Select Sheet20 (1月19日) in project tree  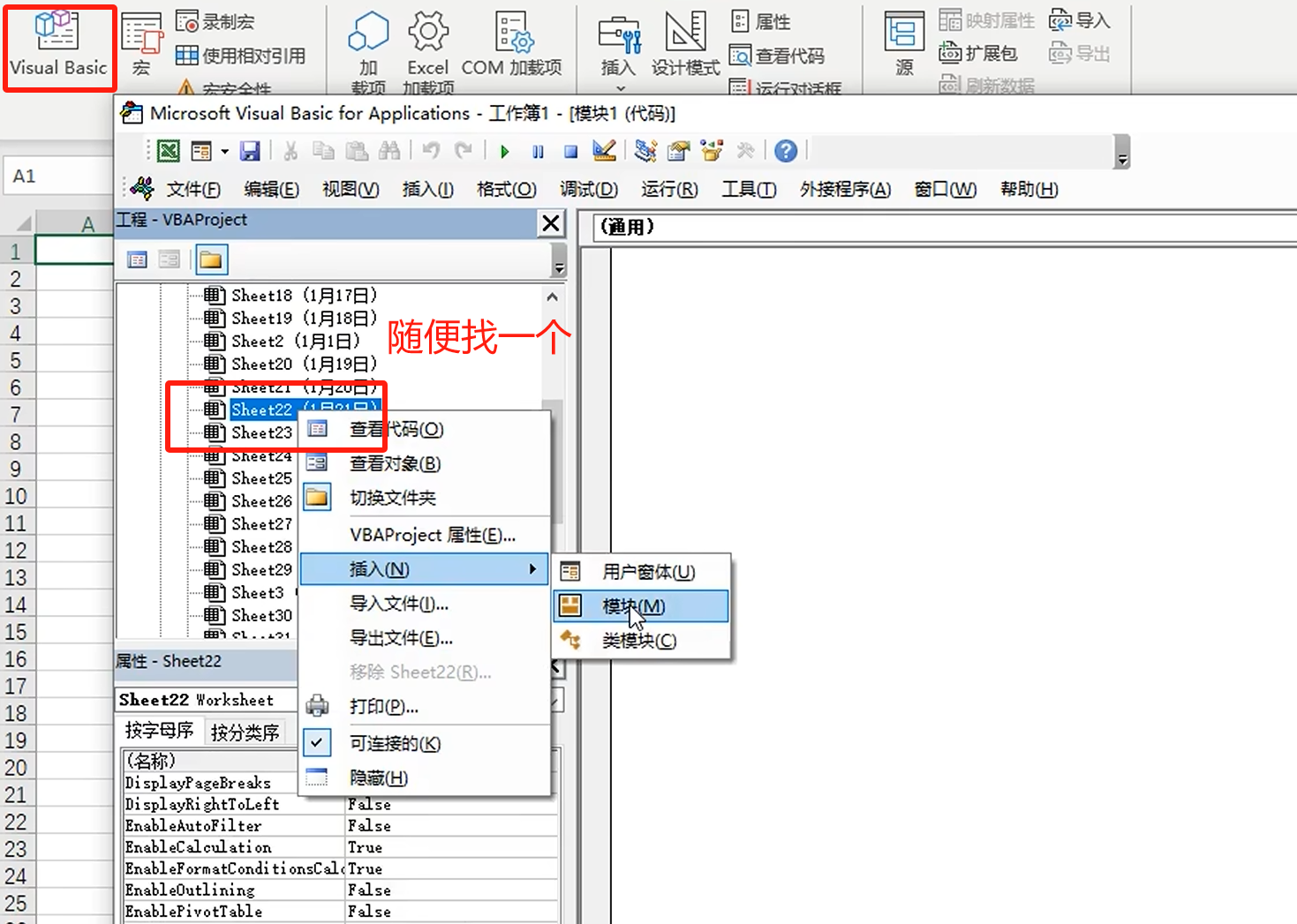[x=290, y=364]
